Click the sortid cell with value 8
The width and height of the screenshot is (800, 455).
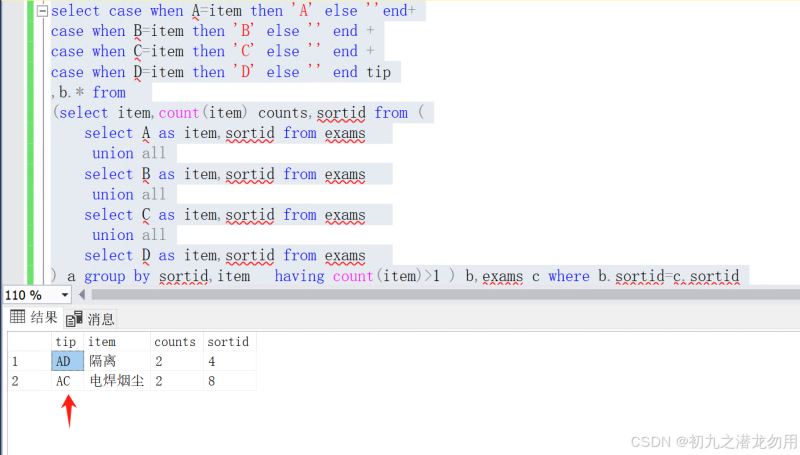point(229,381)
